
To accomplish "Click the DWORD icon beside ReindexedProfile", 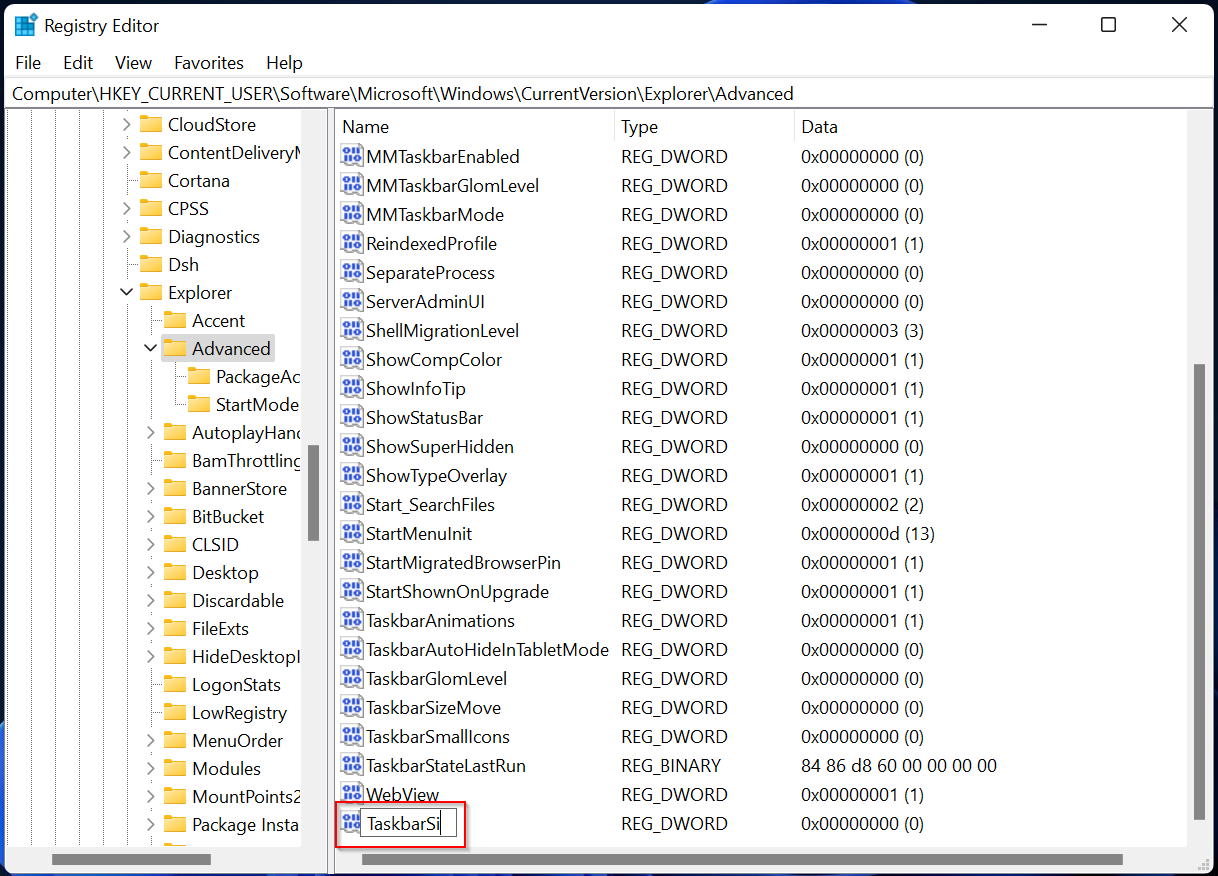I will [351, 243].
